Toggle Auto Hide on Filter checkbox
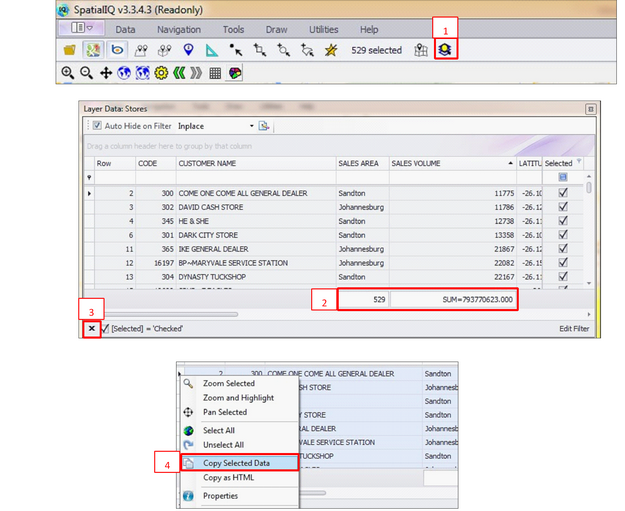Screen dimensions: 625x511 point(97,126)
